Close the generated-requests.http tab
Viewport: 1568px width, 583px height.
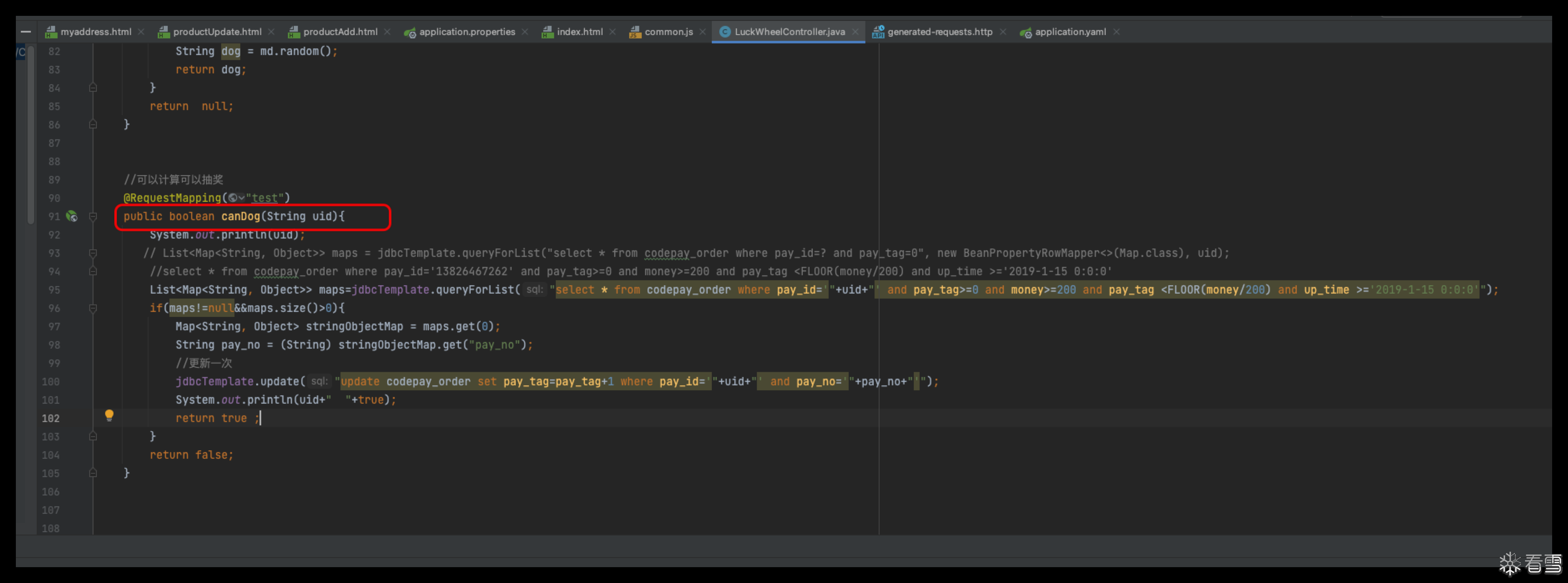(1003, 32)
